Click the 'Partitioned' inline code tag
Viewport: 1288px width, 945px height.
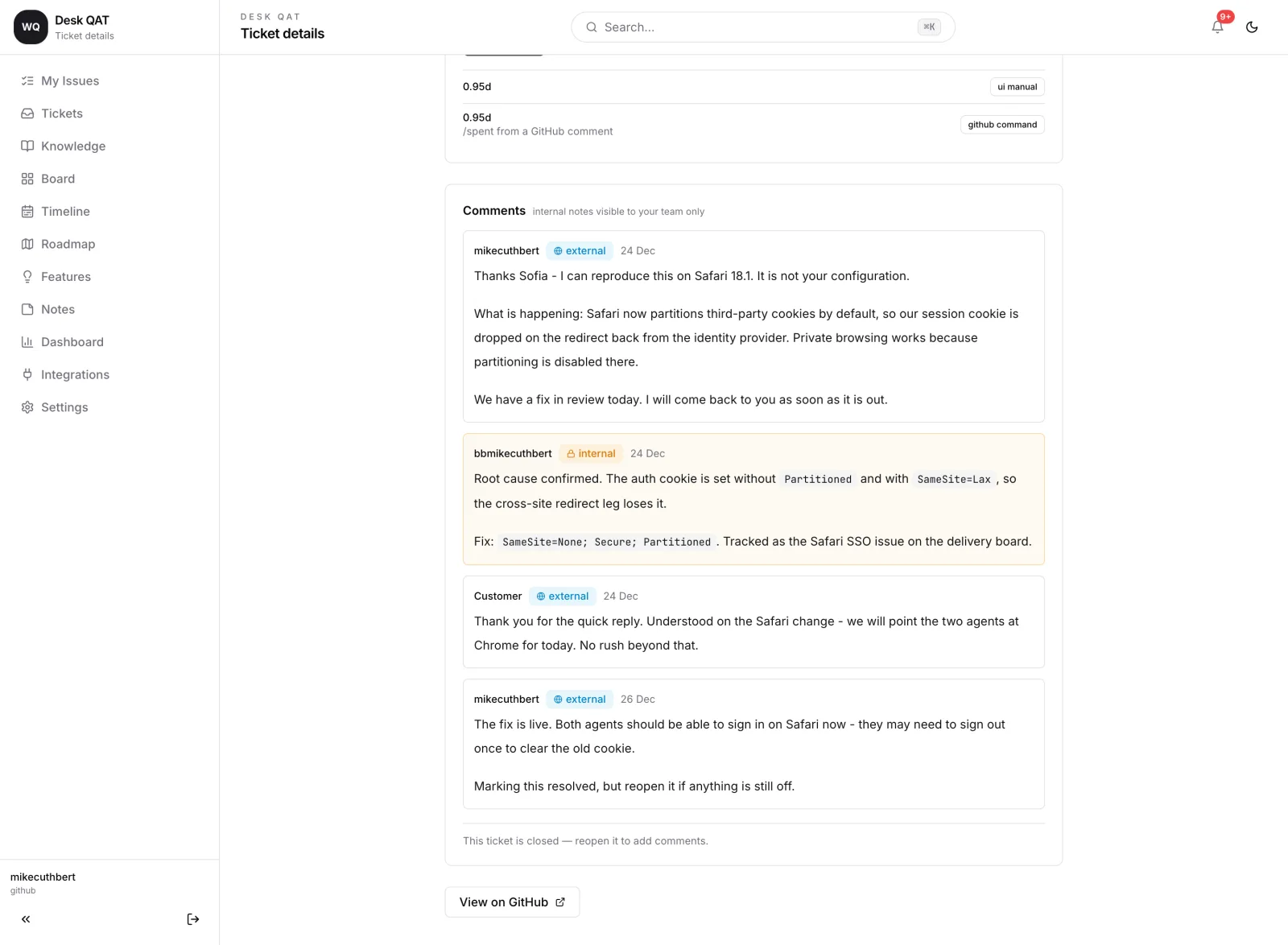[x=818, y=479]
